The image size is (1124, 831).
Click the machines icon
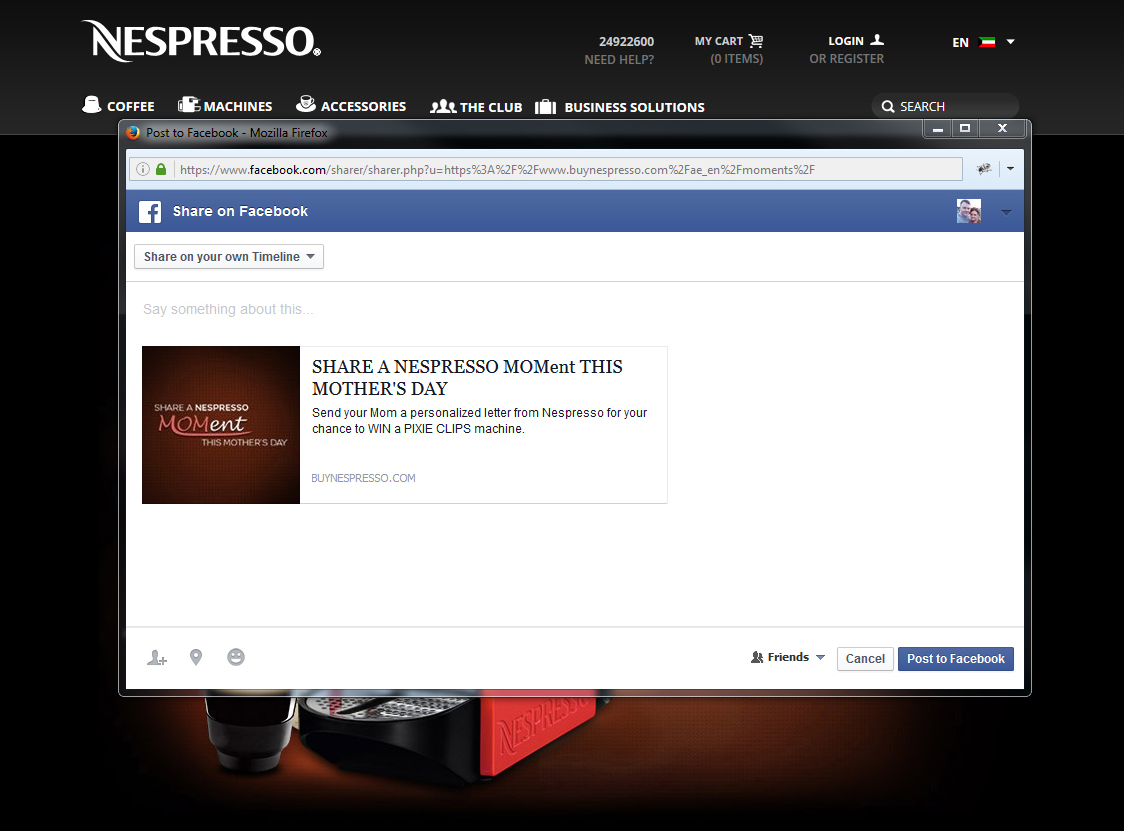[x=189, y=105]
